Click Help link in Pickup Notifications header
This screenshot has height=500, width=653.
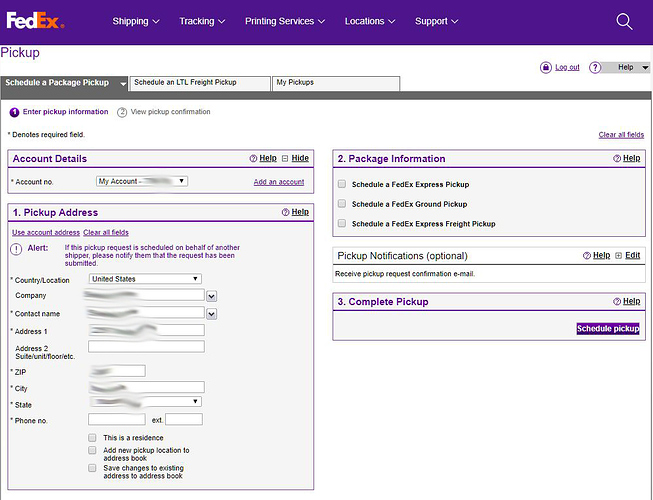(x=601, y=255)
